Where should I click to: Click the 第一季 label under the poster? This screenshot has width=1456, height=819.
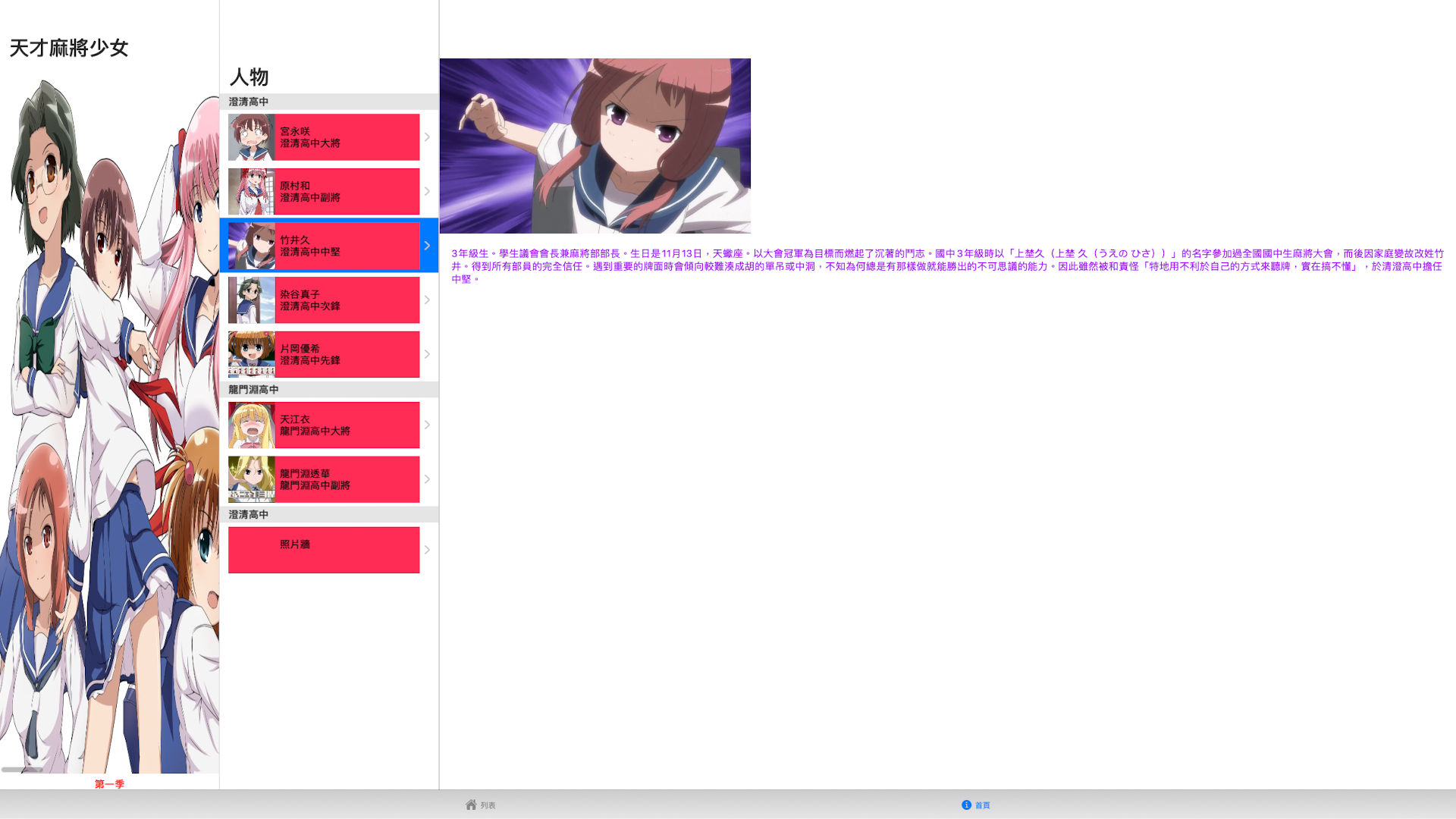click(109, 784)
